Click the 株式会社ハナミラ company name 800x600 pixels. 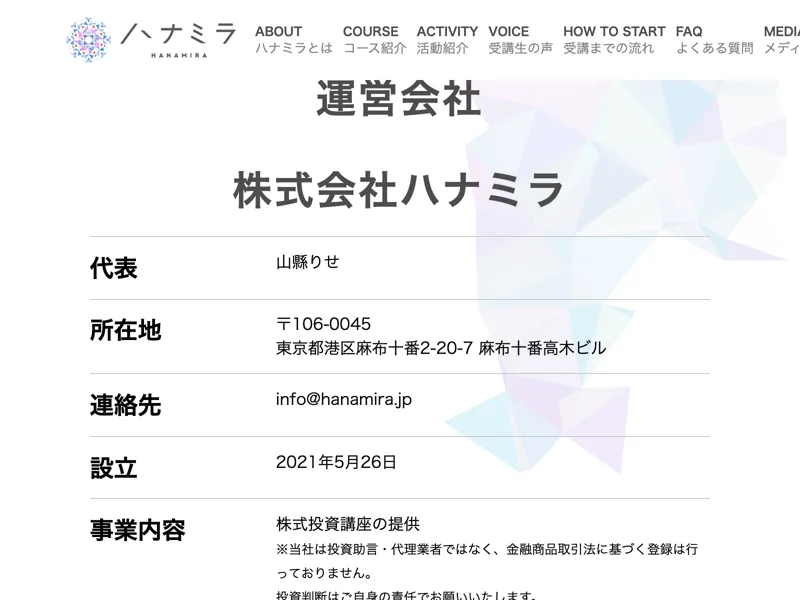(x=398, y=190)
